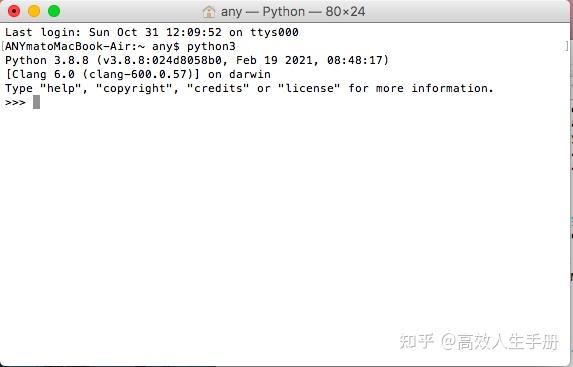573x367 pixels.
Task: Click the "python3" command text
Action: pyautogui.click(x=211, y=47)
